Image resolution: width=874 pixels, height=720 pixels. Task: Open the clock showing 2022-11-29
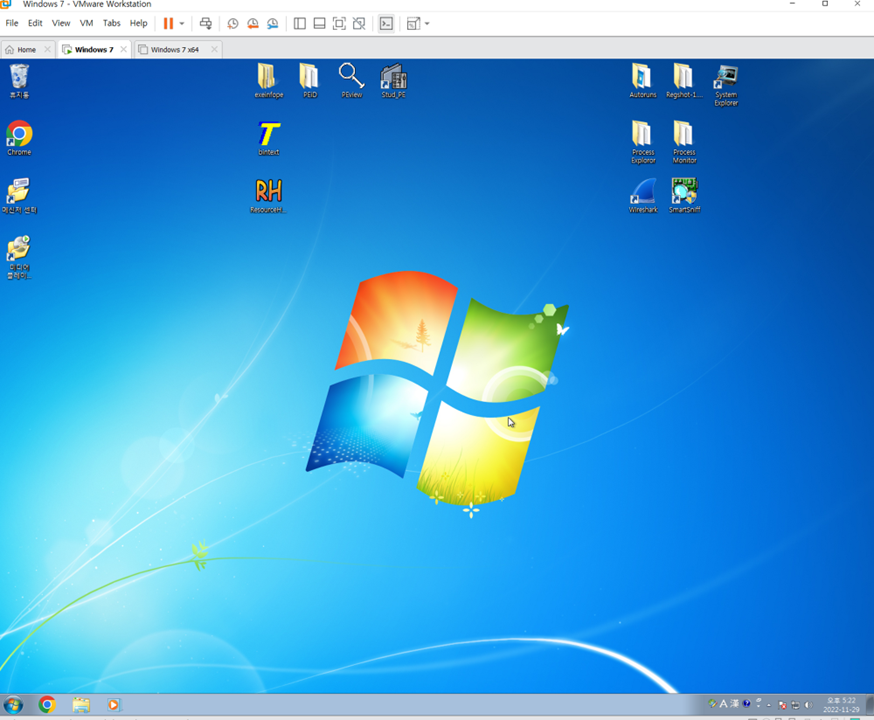coord(841,705)
